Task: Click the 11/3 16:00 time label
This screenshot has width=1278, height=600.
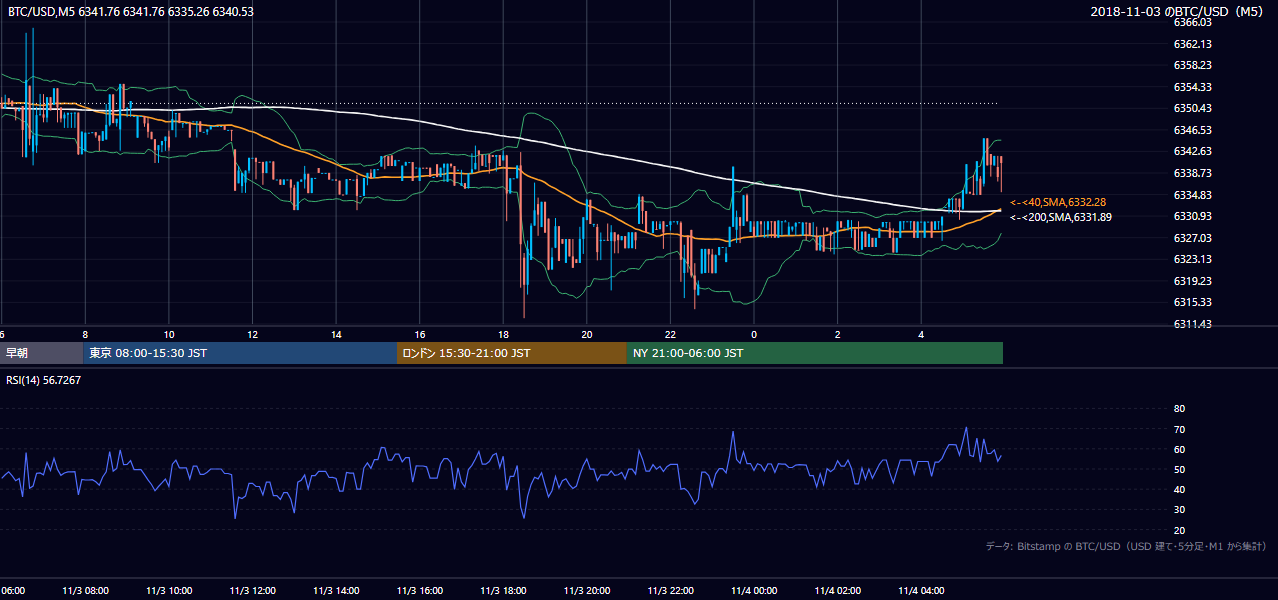Action: pyautogui.click(x=420, y=591)
